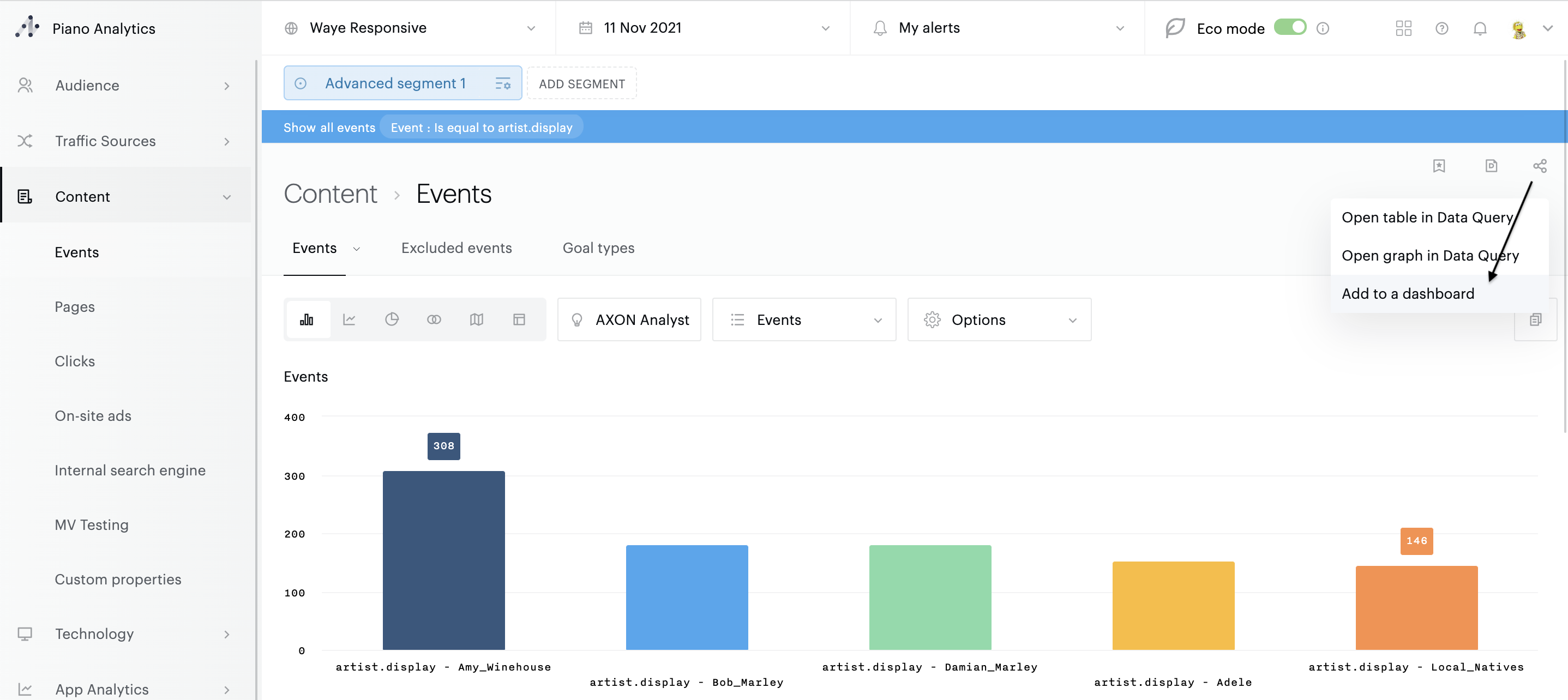This screenshot has height=700, width=1568.
Task: Switch to the table view icon
Action: (x=519, y=319)
